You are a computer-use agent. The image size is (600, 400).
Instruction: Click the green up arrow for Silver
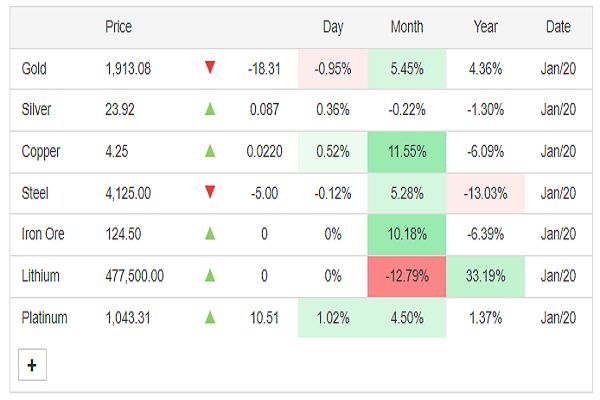(x=210, y=110)
